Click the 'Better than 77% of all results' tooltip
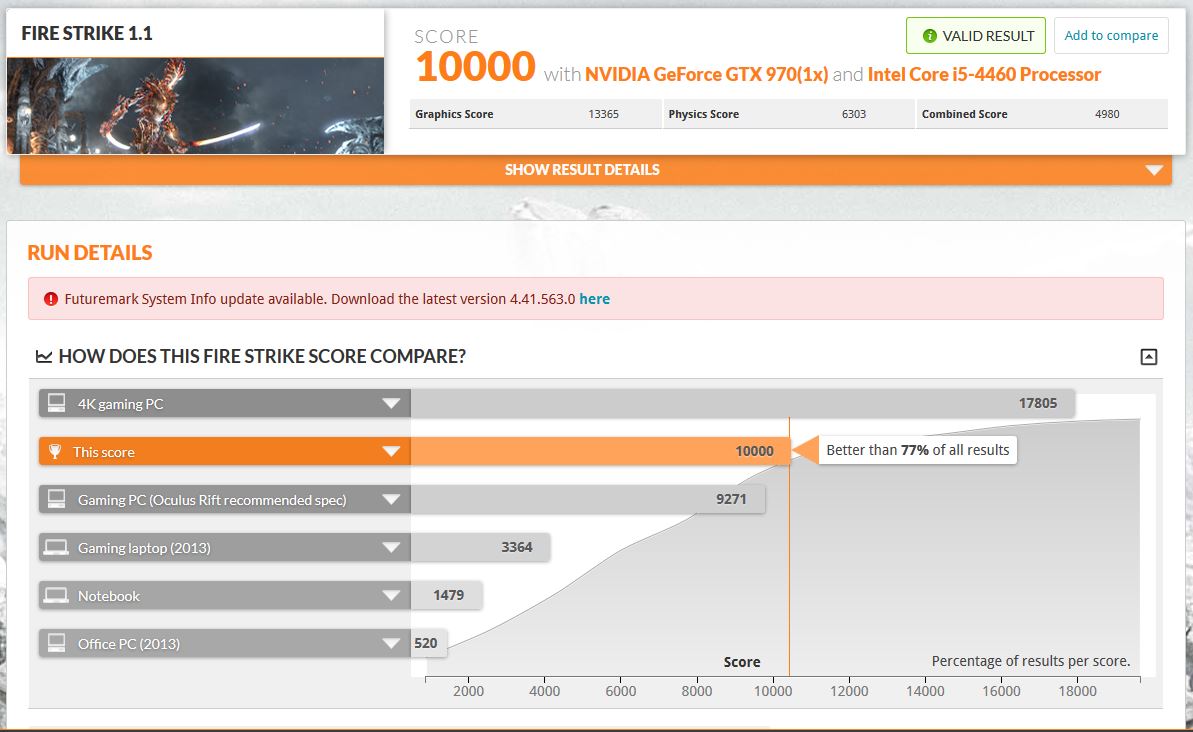The height and width of the screenshot is (732, 1193). click(918, 450)
